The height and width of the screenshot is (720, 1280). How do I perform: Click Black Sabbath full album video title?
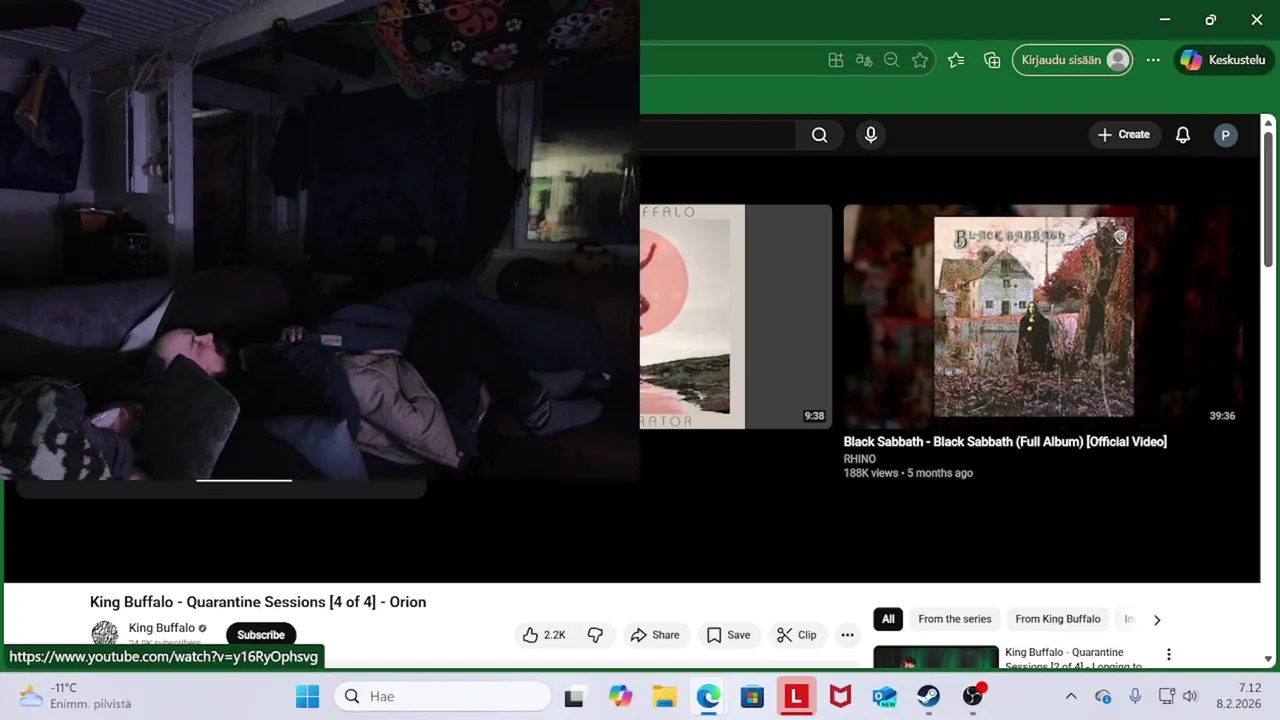pyautogui.click(x=1005, y=441)
